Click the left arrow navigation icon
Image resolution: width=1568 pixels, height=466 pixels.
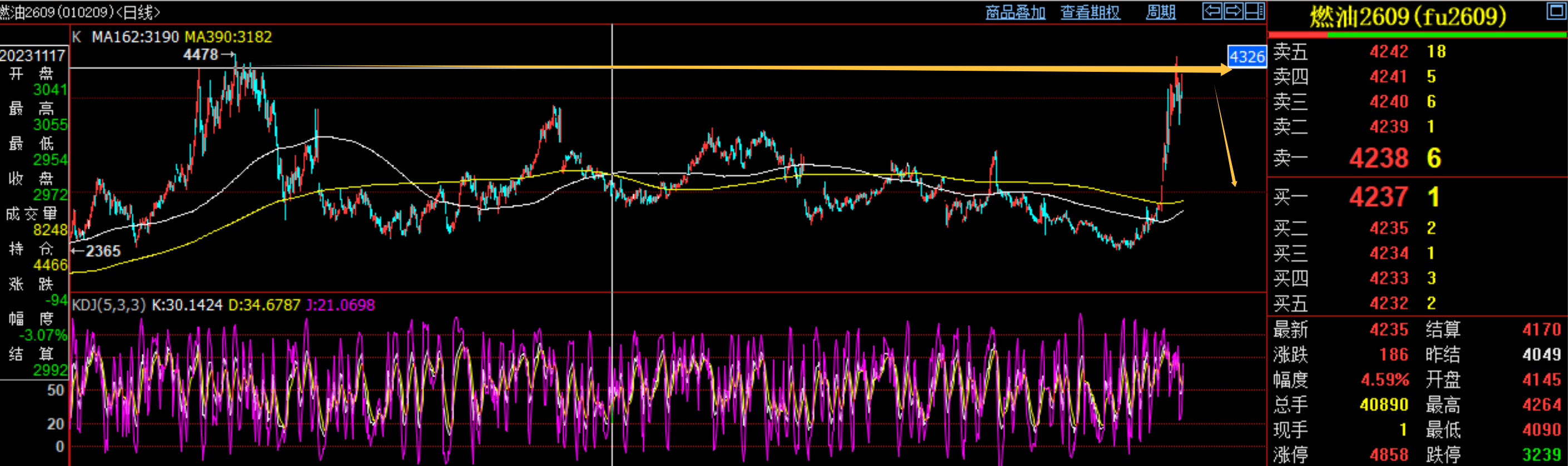(x=1212, y=11)
